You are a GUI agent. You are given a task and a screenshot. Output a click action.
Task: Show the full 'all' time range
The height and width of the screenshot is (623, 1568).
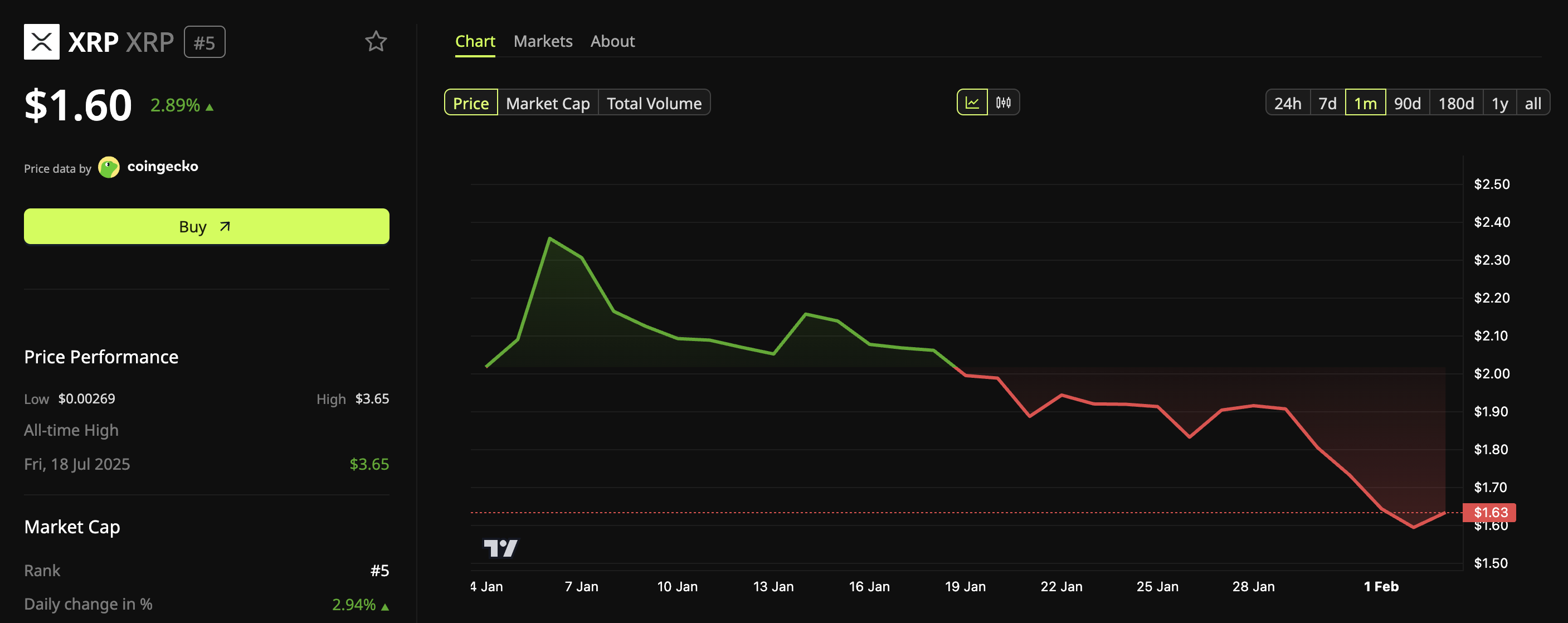1532,103
